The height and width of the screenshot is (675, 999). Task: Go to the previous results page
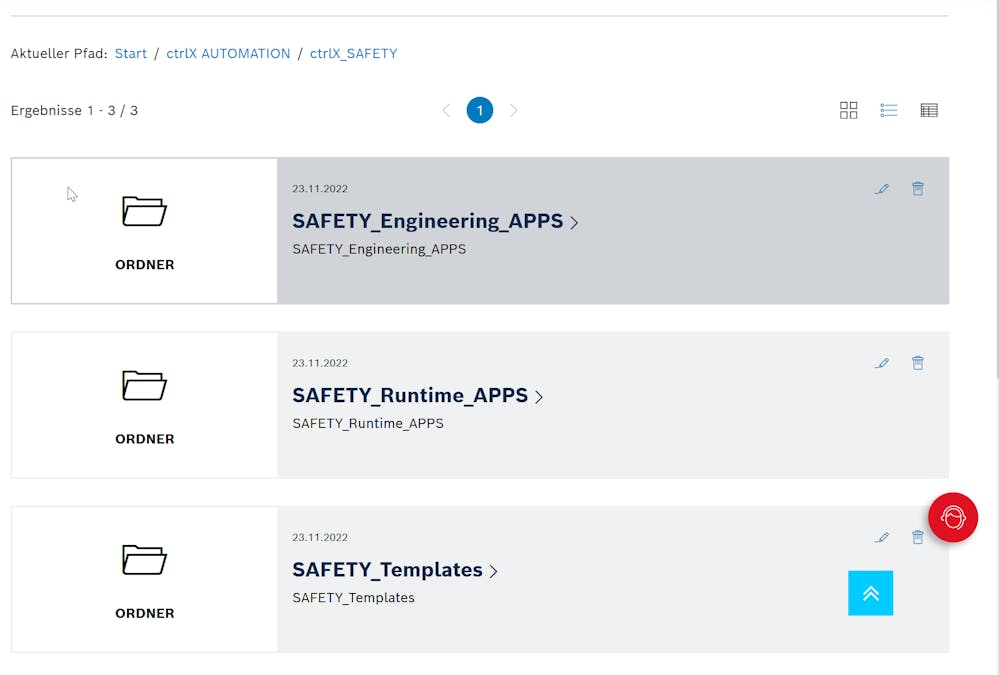[x=446, y=110]
